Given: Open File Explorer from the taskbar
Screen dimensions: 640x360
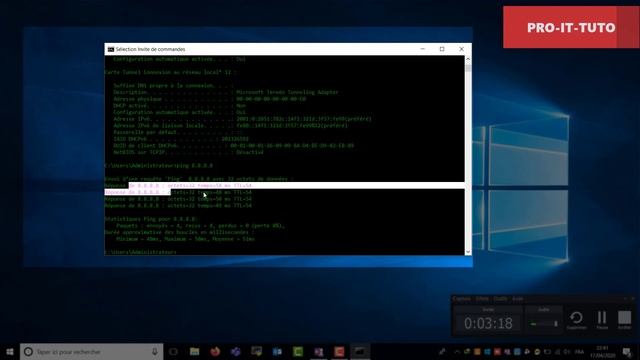Looking at the screenshot, I should [194, 351].
